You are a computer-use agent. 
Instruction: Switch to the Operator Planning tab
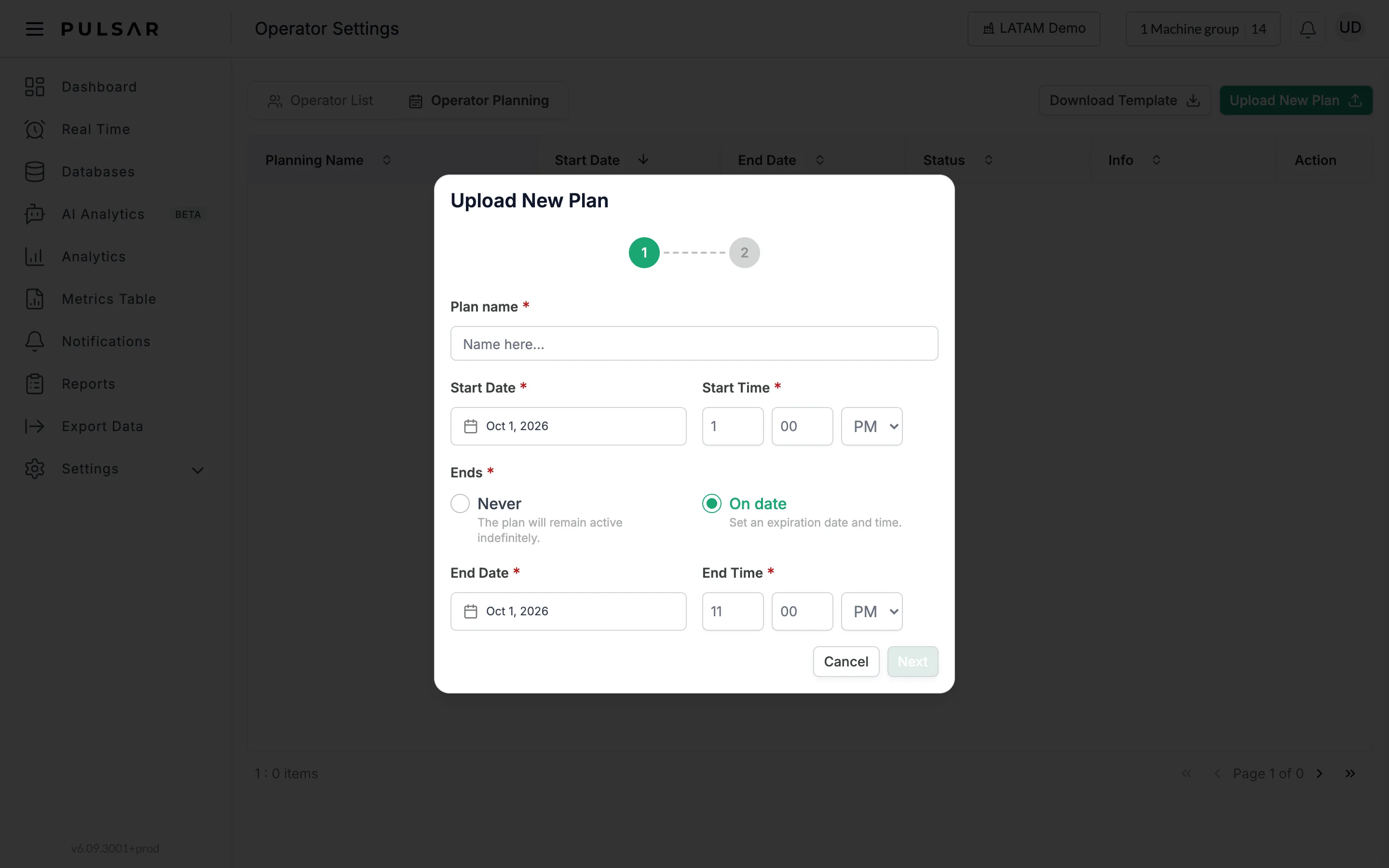tap(479, 100)
